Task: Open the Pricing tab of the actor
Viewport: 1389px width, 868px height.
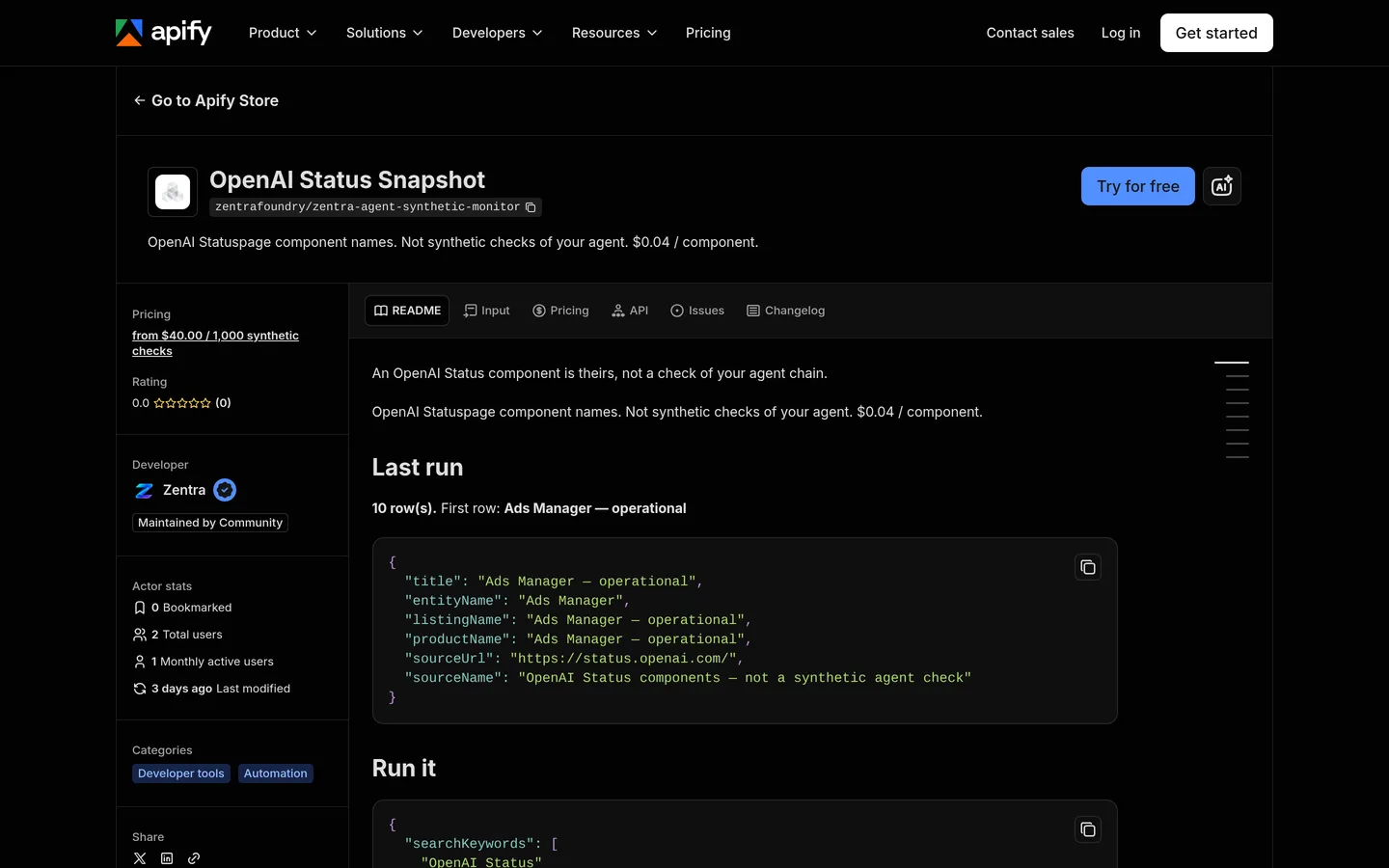Action: click(x=560, y=311)
